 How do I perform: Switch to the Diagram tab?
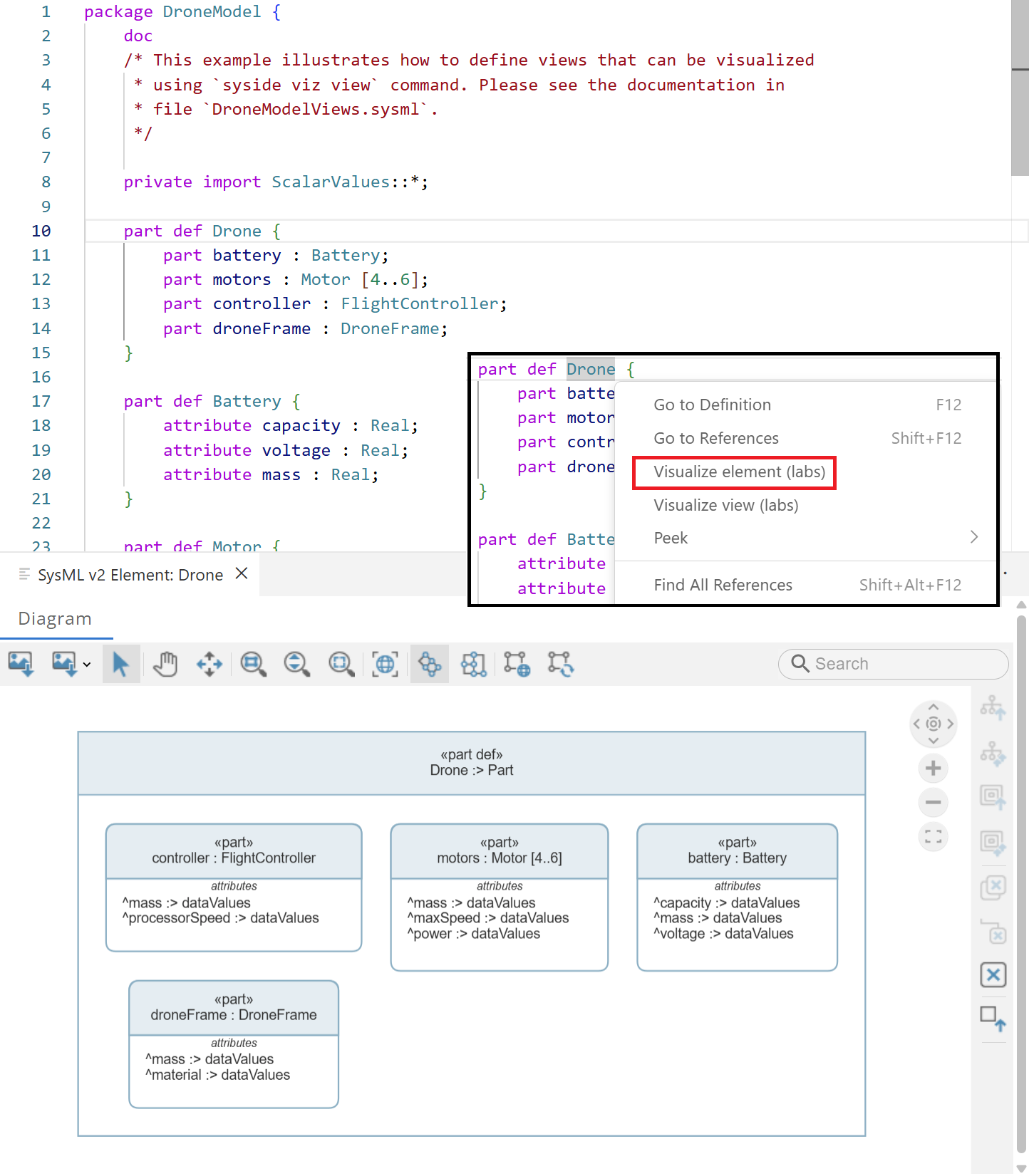(55, 619)
